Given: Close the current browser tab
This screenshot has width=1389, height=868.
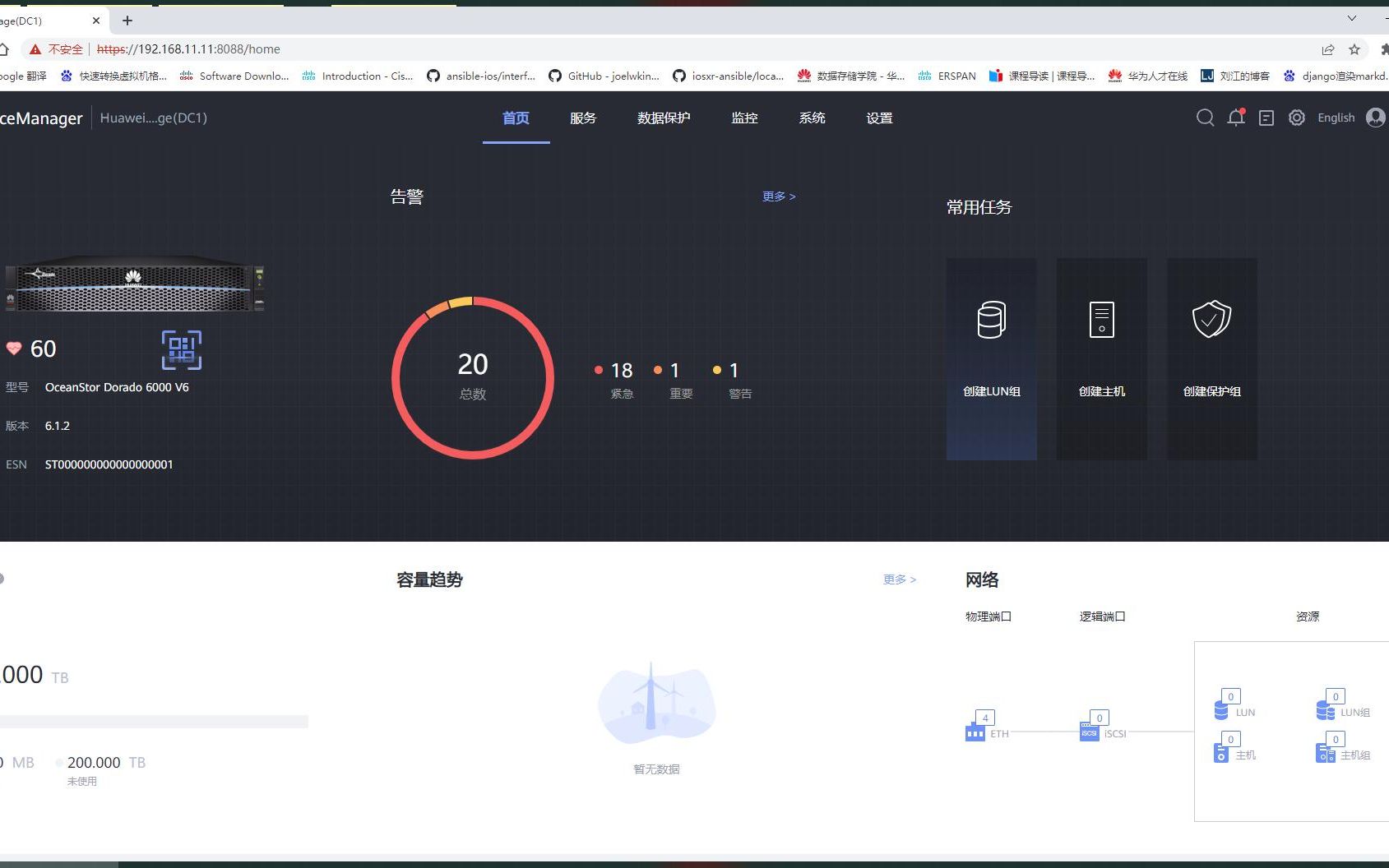Looking at the screenshot, I should coord(96,21).
